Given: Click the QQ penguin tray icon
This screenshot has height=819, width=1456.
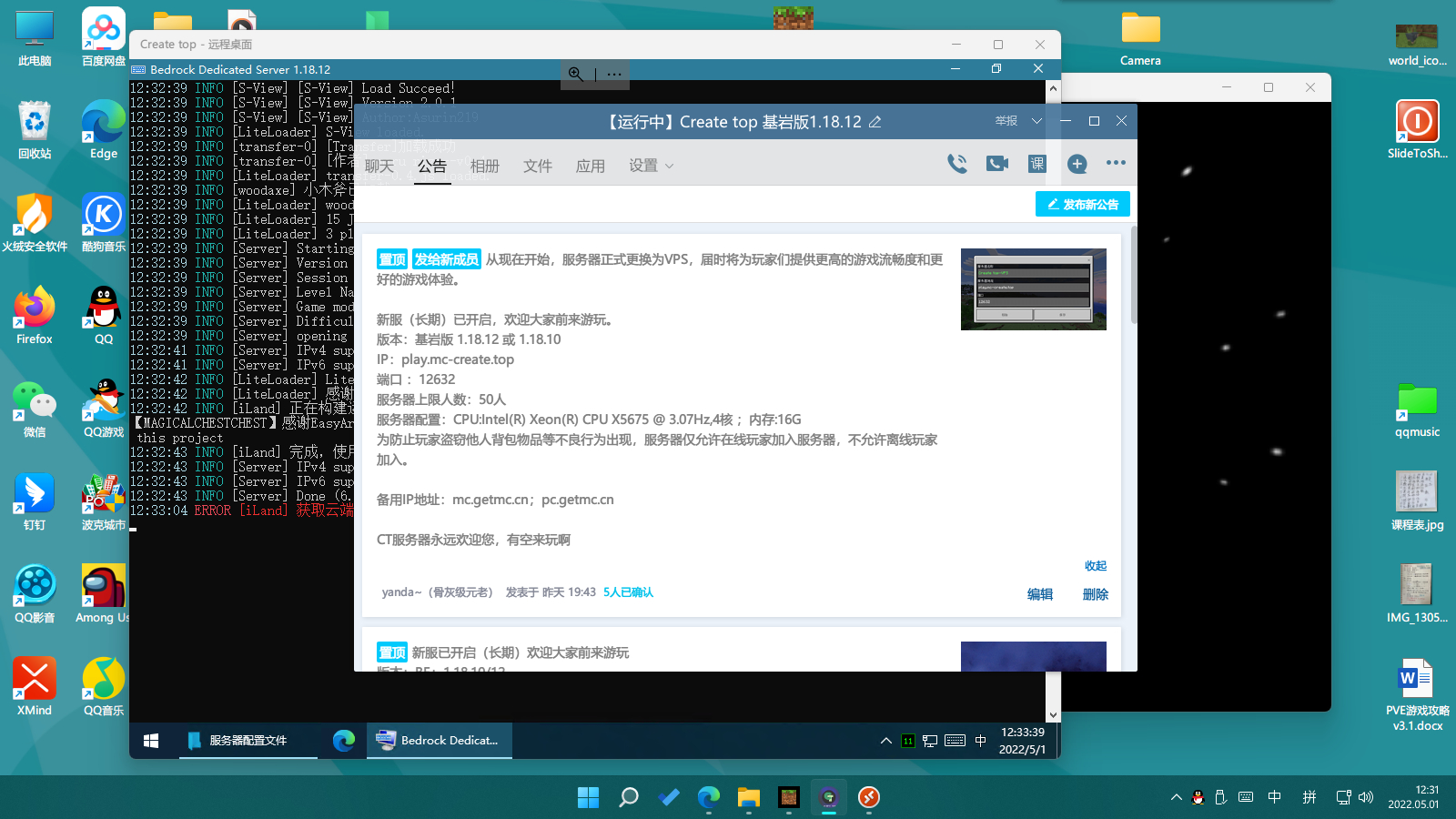Looking at the screenshot, I should click(x=1198, y=798).
